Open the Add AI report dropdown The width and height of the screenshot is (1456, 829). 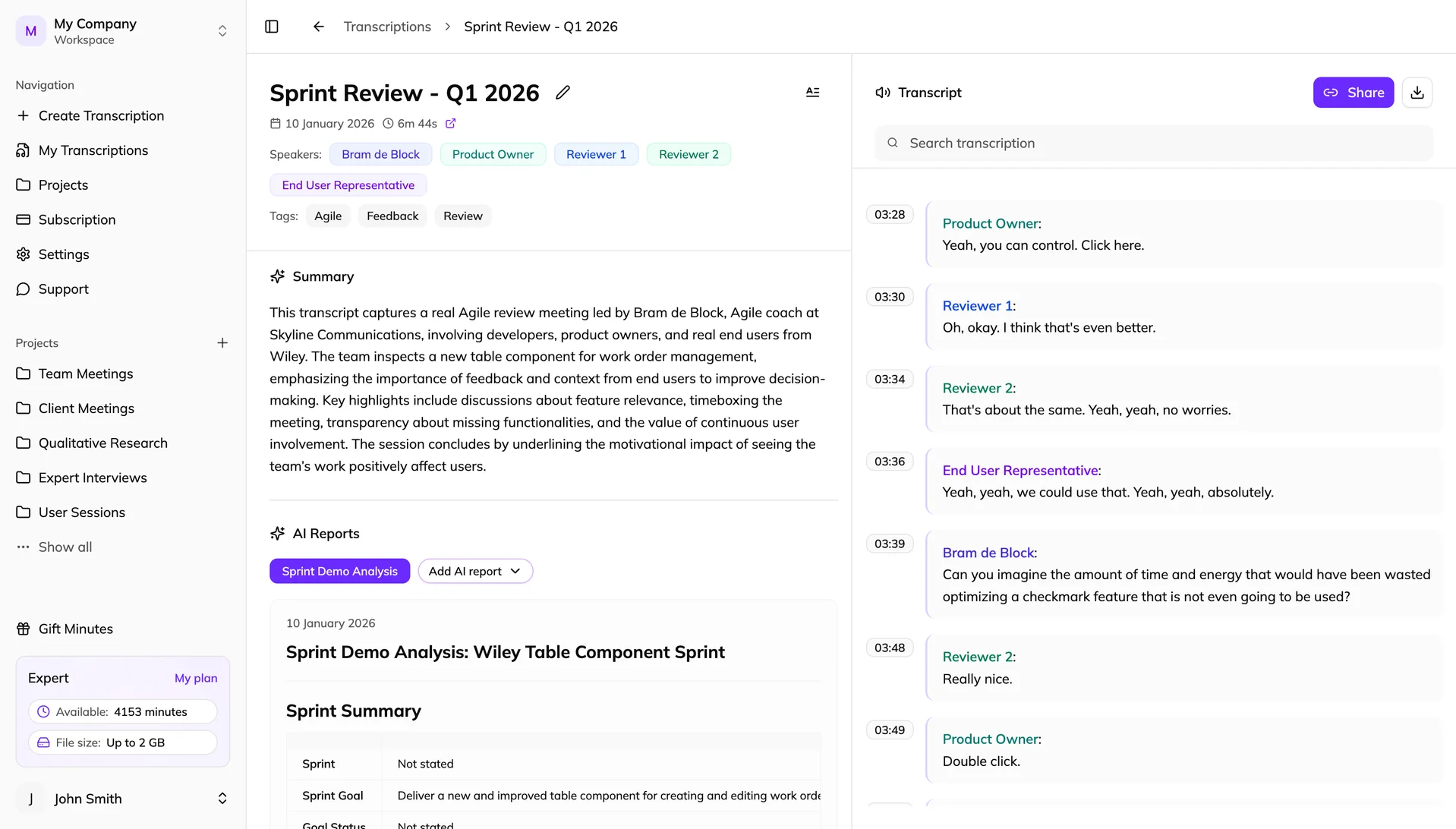click(x=475, y=571)
